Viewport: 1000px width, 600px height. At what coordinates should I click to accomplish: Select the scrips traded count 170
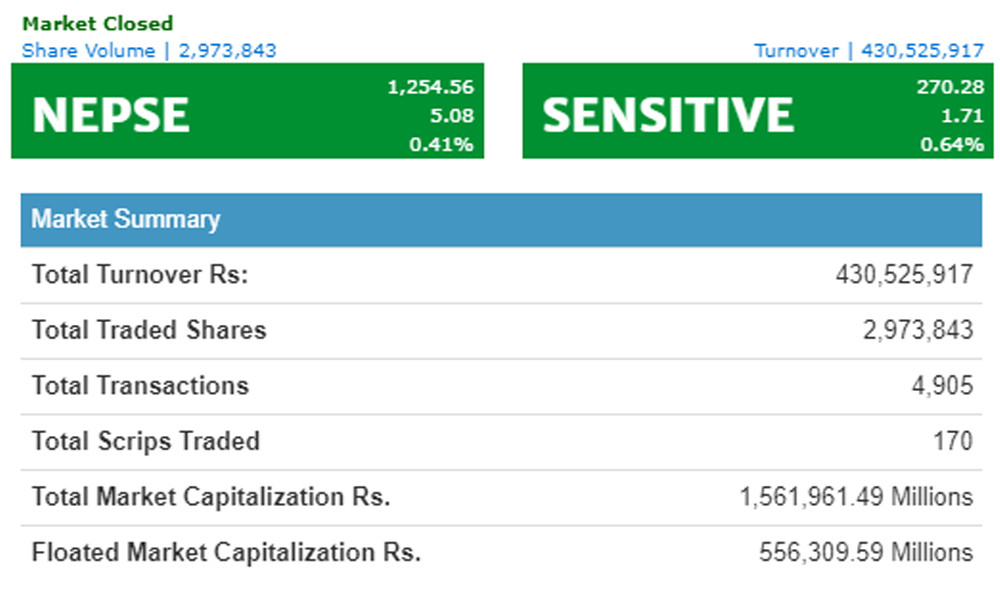click(951, 441)
